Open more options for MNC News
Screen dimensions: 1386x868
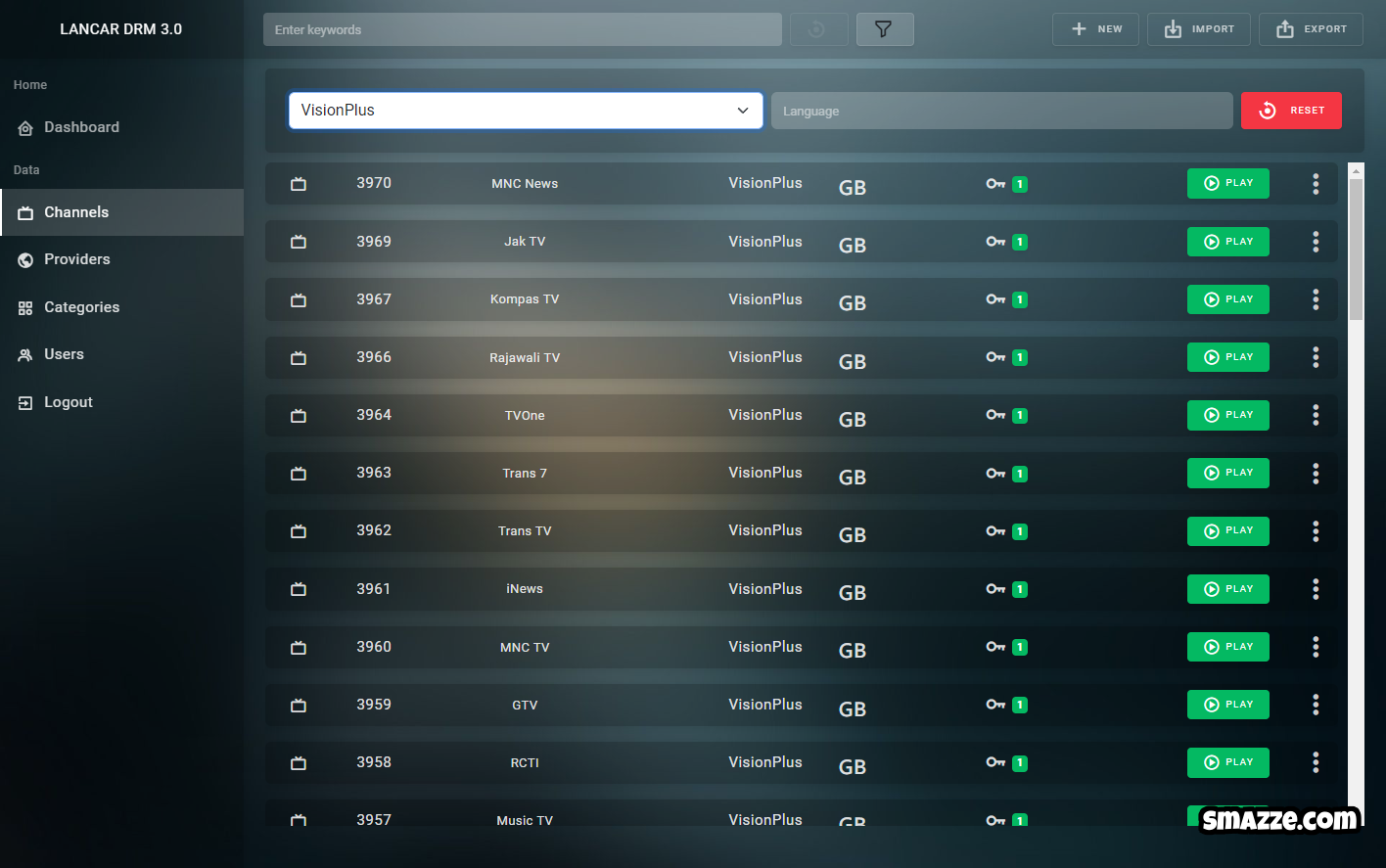[x=1316, y=183]
